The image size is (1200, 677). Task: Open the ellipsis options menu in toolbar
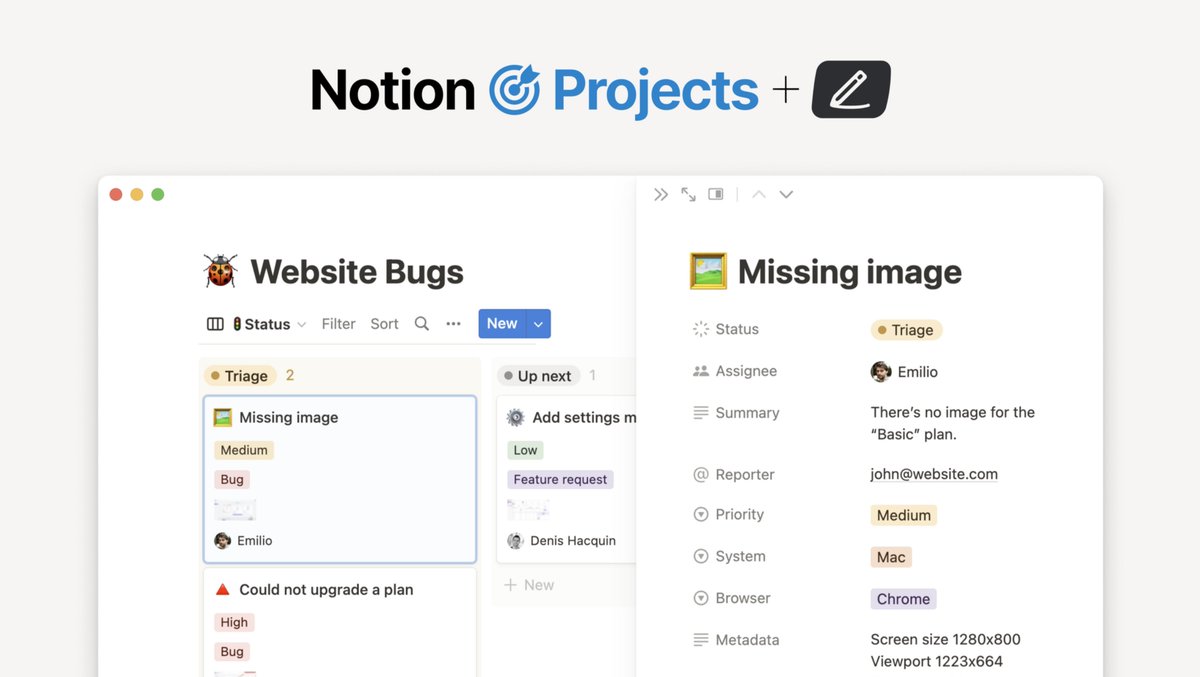tap(453, 323)
